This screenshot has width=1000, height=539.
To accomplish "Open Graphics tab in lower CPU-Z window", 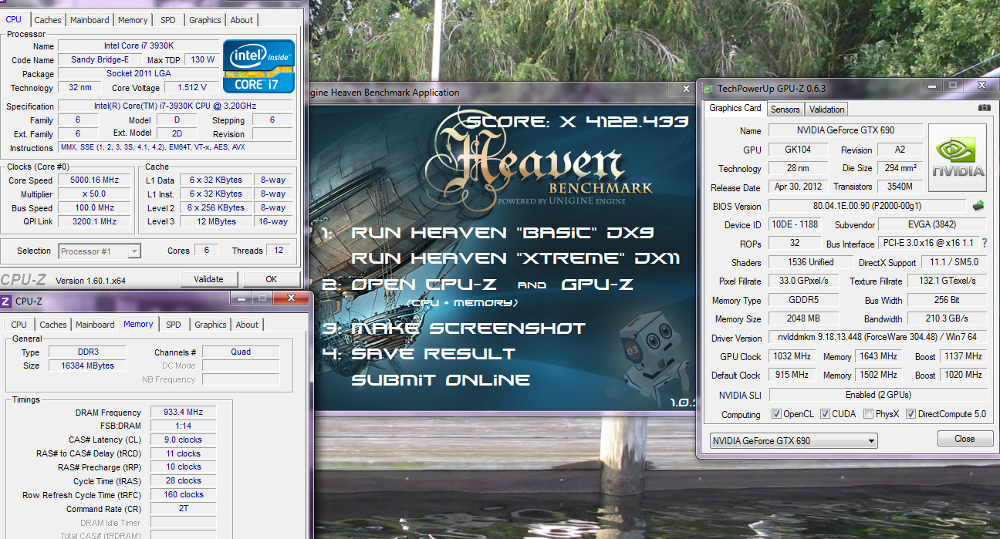I will [210, 325].
